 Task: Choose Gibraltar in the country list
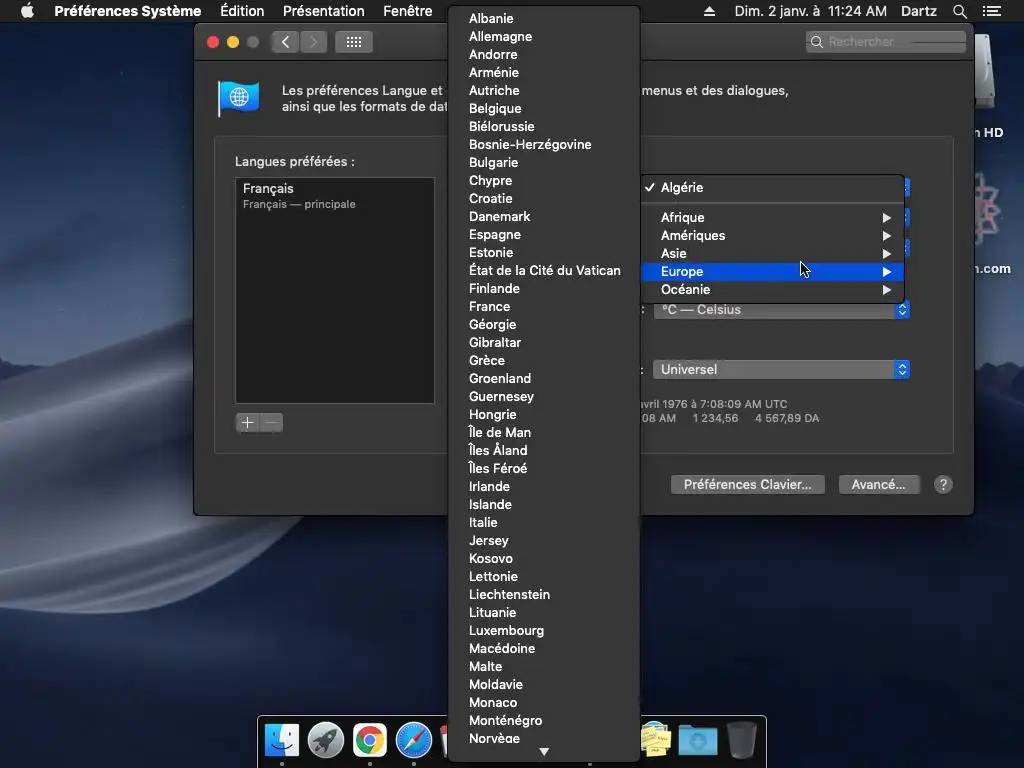pos(543,343)
